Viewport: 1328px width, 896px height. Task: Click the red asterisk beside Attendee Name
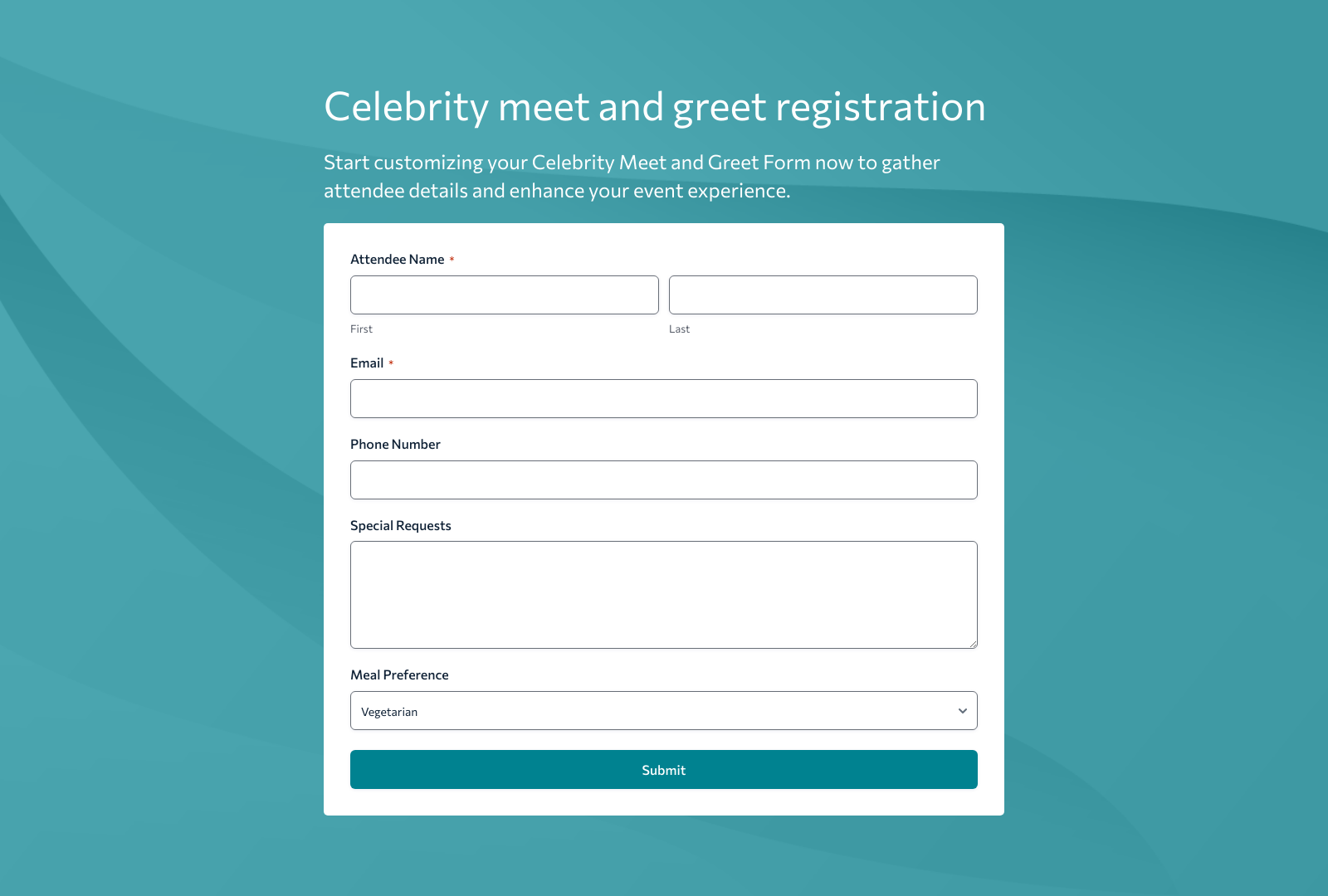pos(452,259)
